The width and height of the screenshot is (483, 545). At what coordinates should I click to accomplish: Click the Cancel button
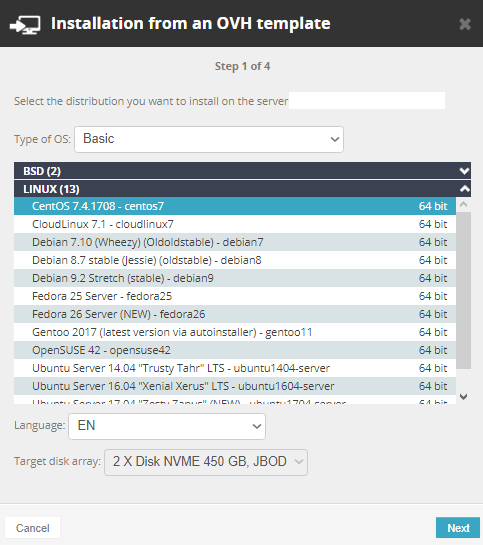33,528
